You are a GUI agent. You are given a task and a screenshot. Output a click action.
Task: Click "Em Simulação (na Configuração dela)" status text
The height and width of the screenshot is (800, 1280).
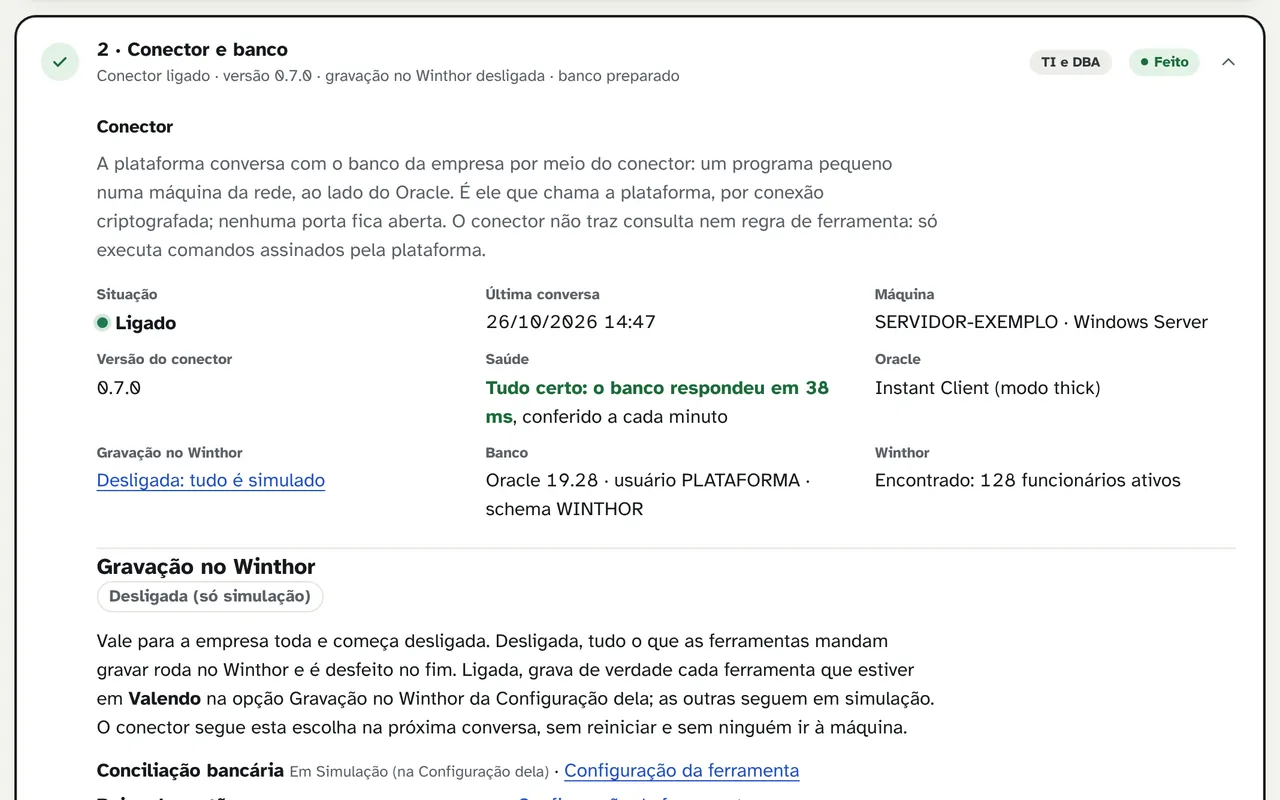[419, 772]
